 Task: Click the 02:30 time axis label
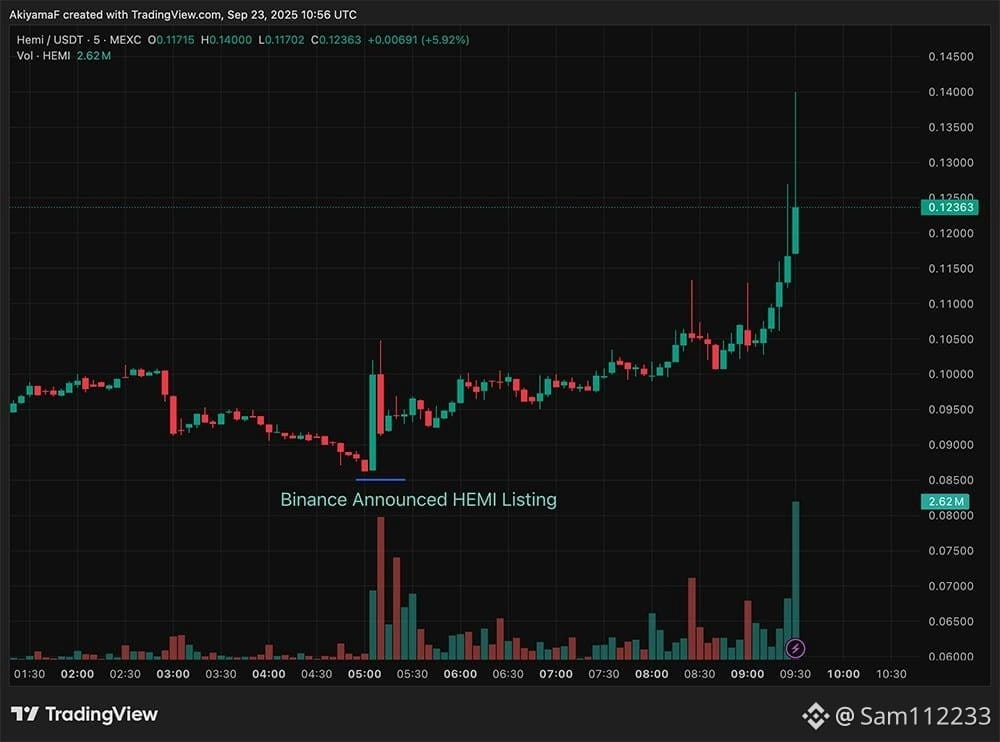coord(125,674)
